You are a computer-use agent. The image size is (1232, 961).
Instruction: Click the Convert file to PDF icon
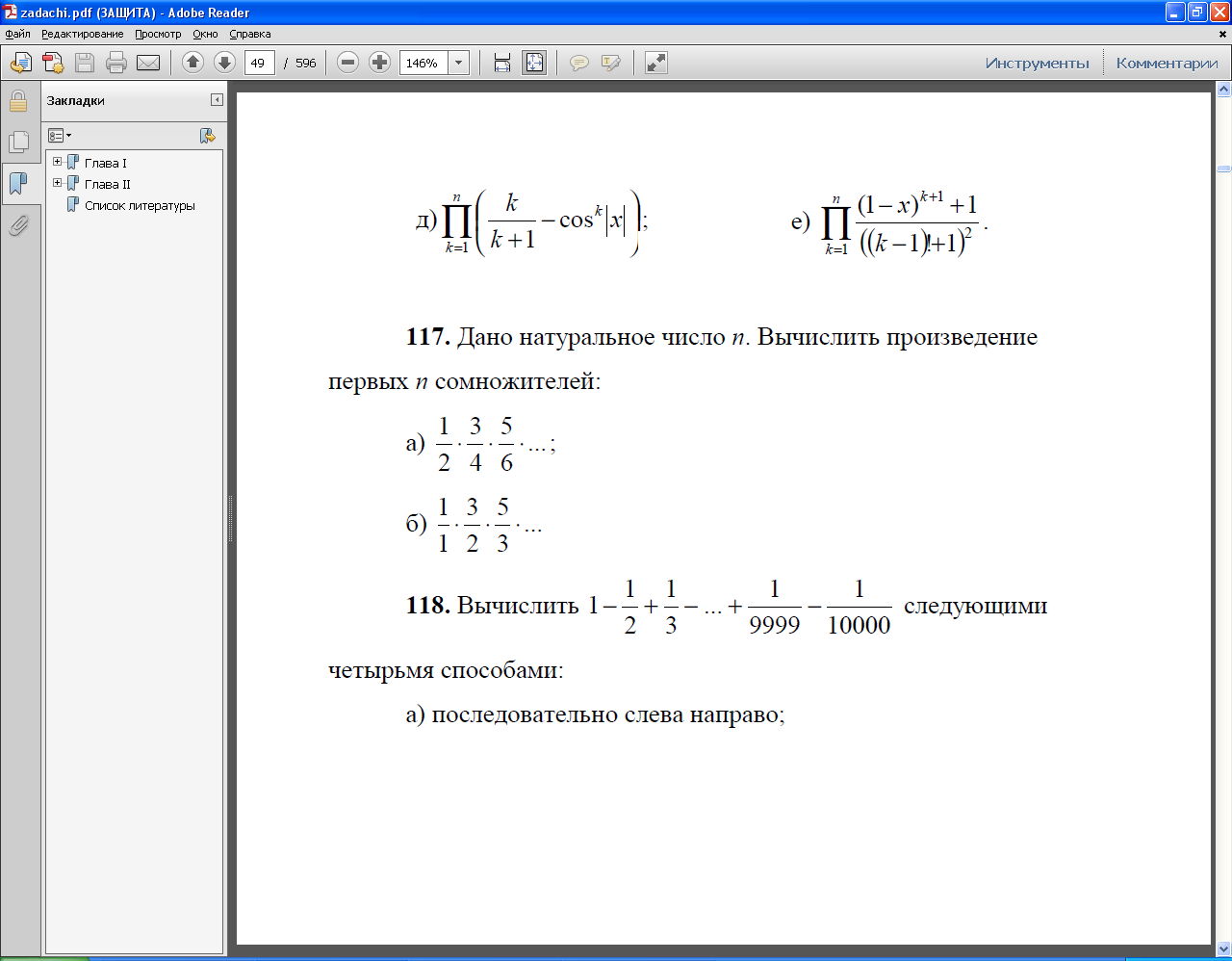(53, 64)
